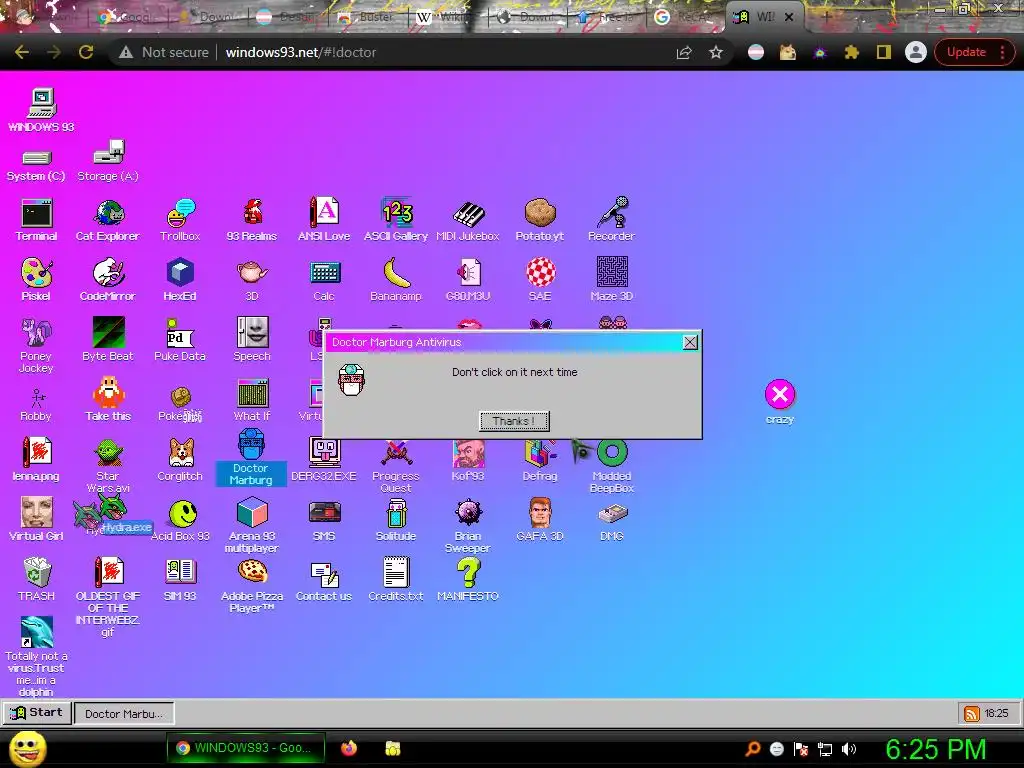Viewport: 1024px width, 768px height.
Task: Open Firefox from the OS taskbar
Action: pyautogui.click(x=349, y=748)
